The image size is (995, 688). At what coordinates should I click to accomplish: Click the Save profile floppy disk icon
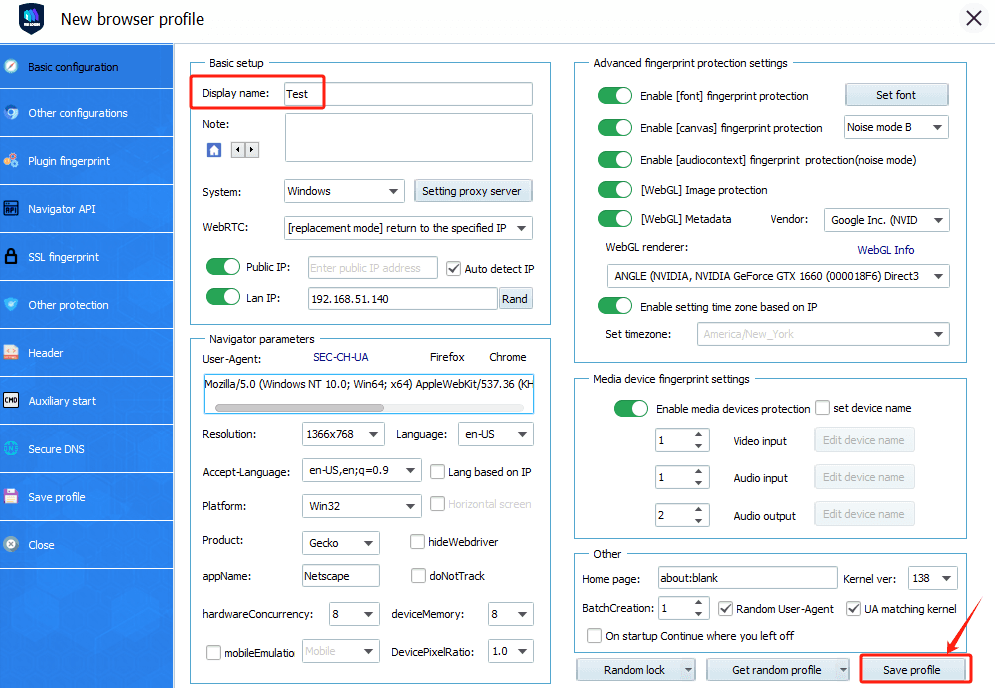click(11, 497)
